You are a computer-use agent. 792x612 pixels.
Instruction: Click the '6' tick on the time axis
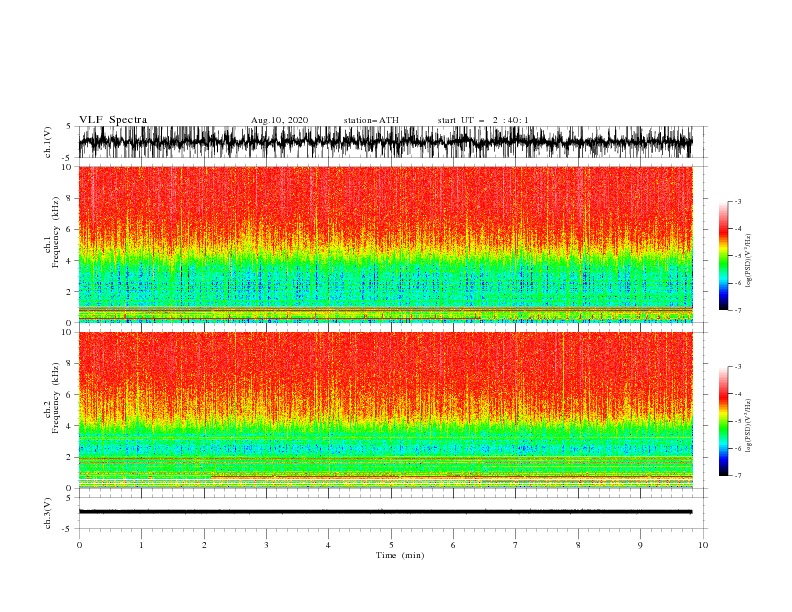click(453, 545)
